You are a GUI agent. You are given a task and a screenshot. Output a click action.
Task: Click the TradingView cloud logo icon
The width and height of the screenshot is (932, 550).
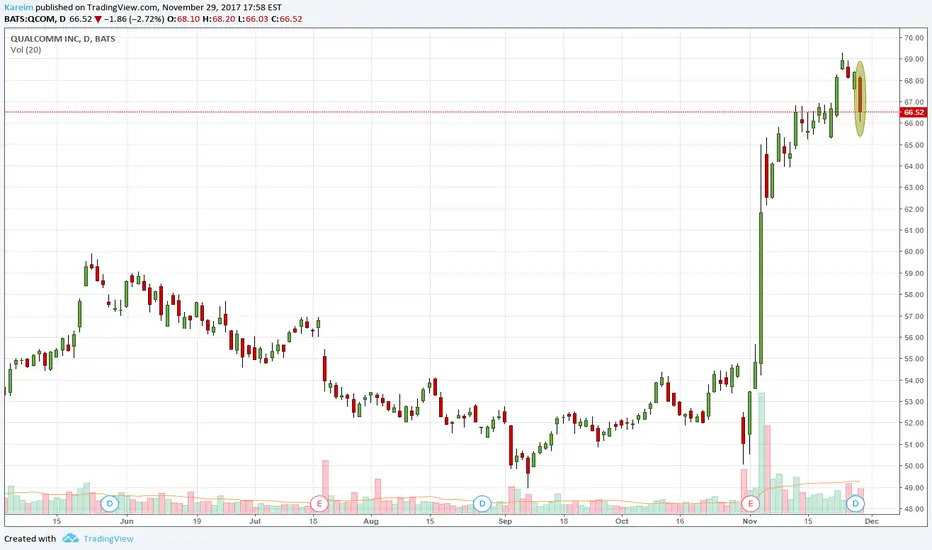click(x=70, y=539)
